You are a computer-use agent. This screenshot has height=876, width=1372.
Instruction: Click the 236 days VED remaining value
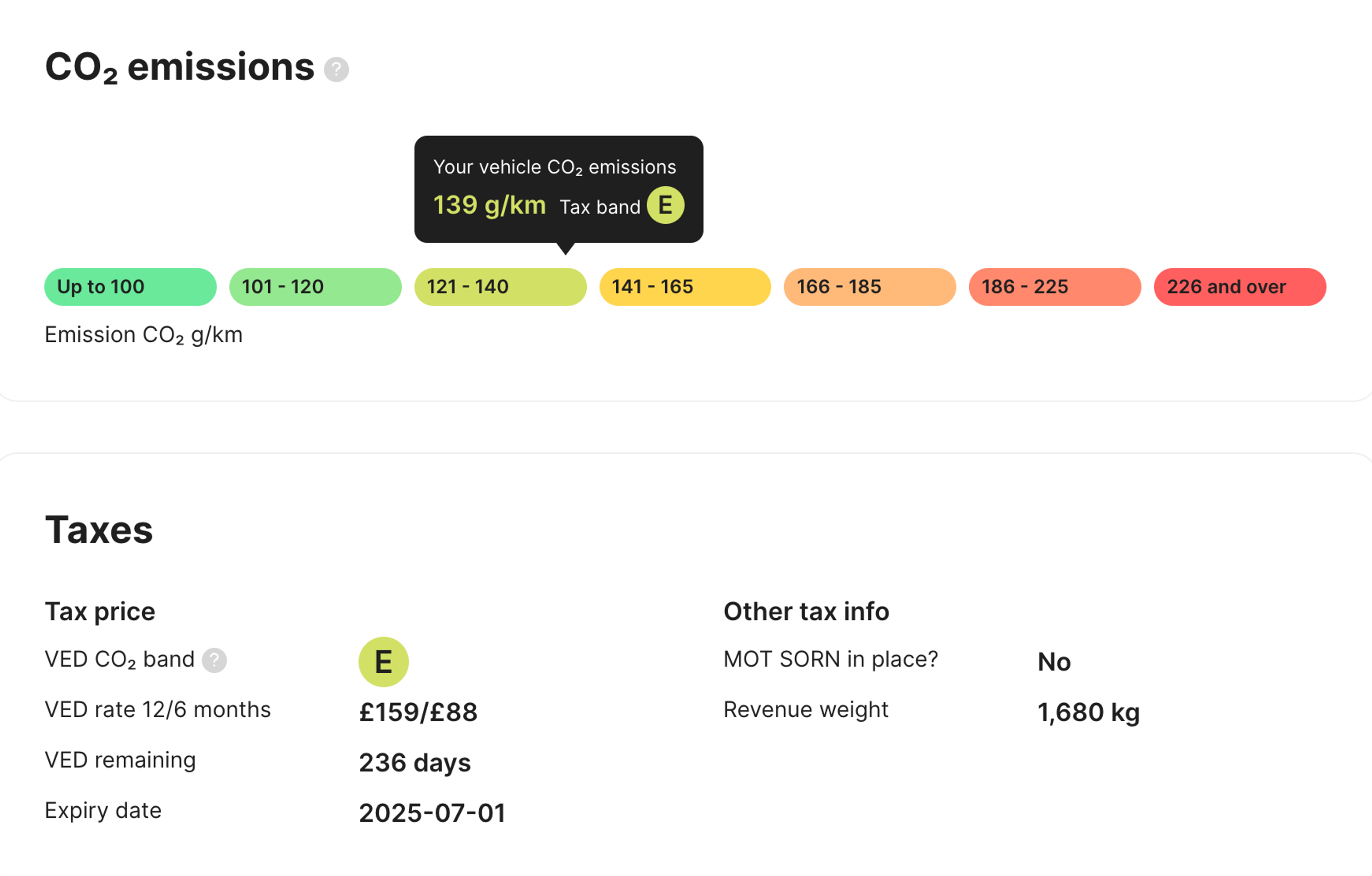415,763
